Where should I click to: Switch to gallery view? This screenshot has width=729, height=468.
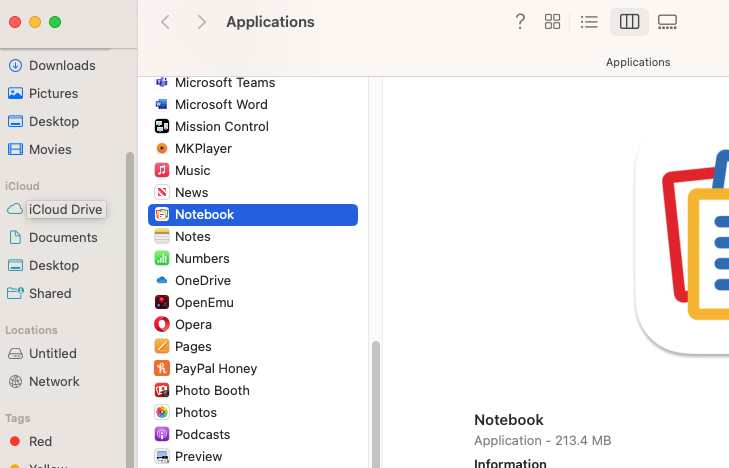coord(667,21)
